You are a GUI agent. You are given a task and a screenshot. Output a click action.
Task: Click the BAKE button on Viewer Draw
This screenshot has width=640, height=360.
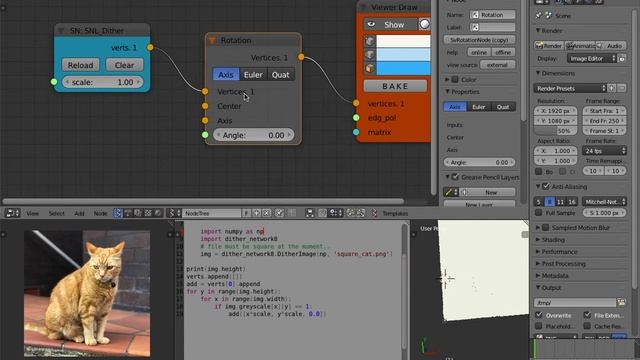395,86
